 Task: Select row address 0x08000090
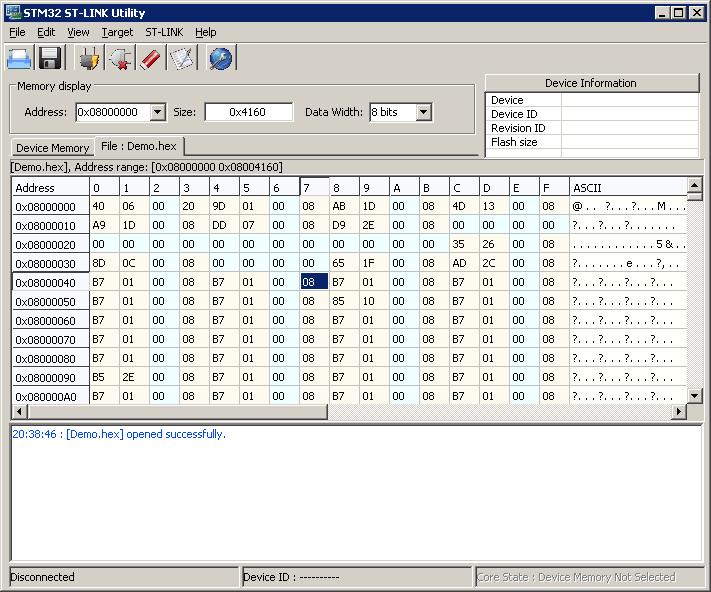pos(50,377)
